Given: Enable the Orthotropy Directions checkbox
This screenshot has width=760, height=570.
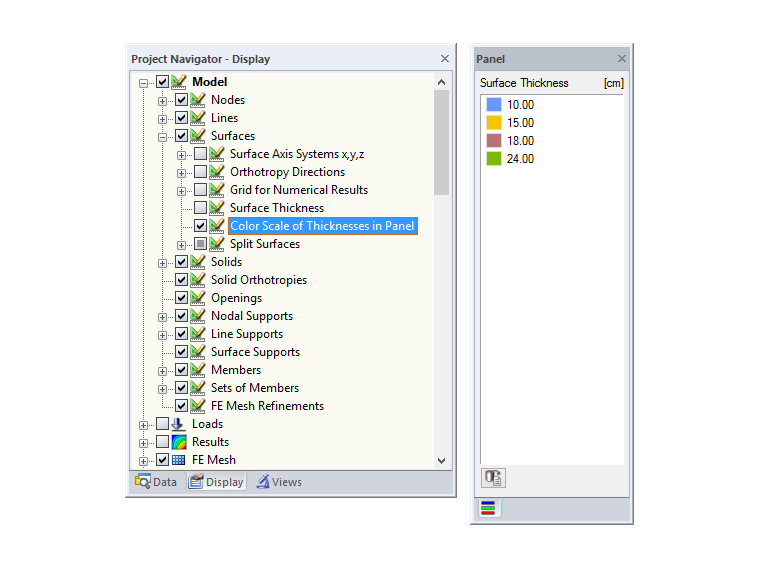Looking at the screenshot, I should point(200,172).
